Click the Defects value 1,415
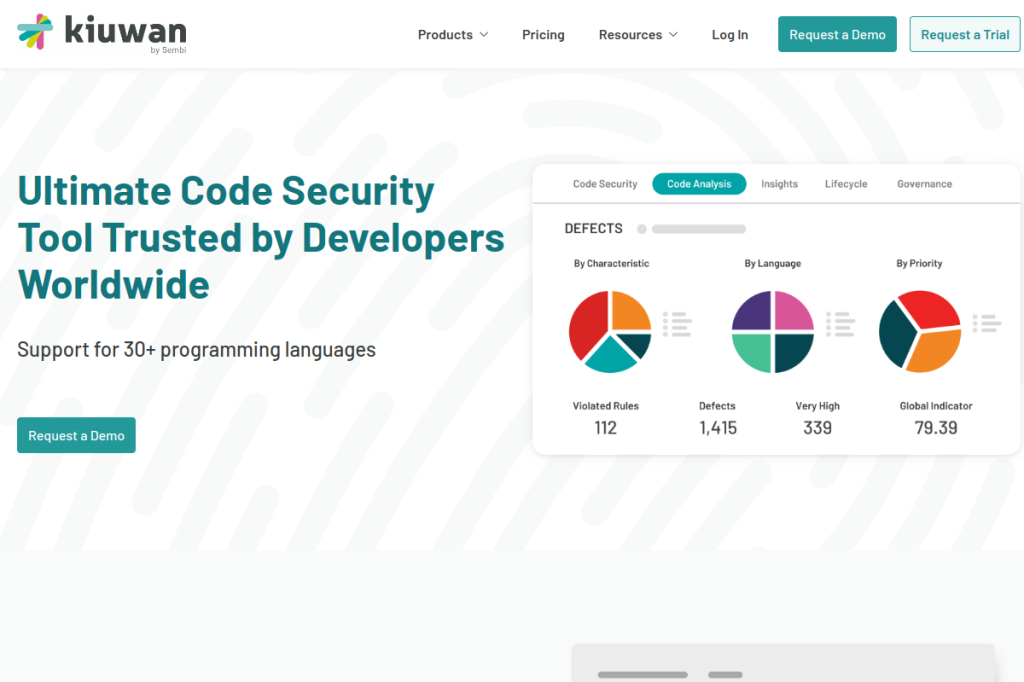Screen dimensions: 1024x682 click(x=718, y=428)
